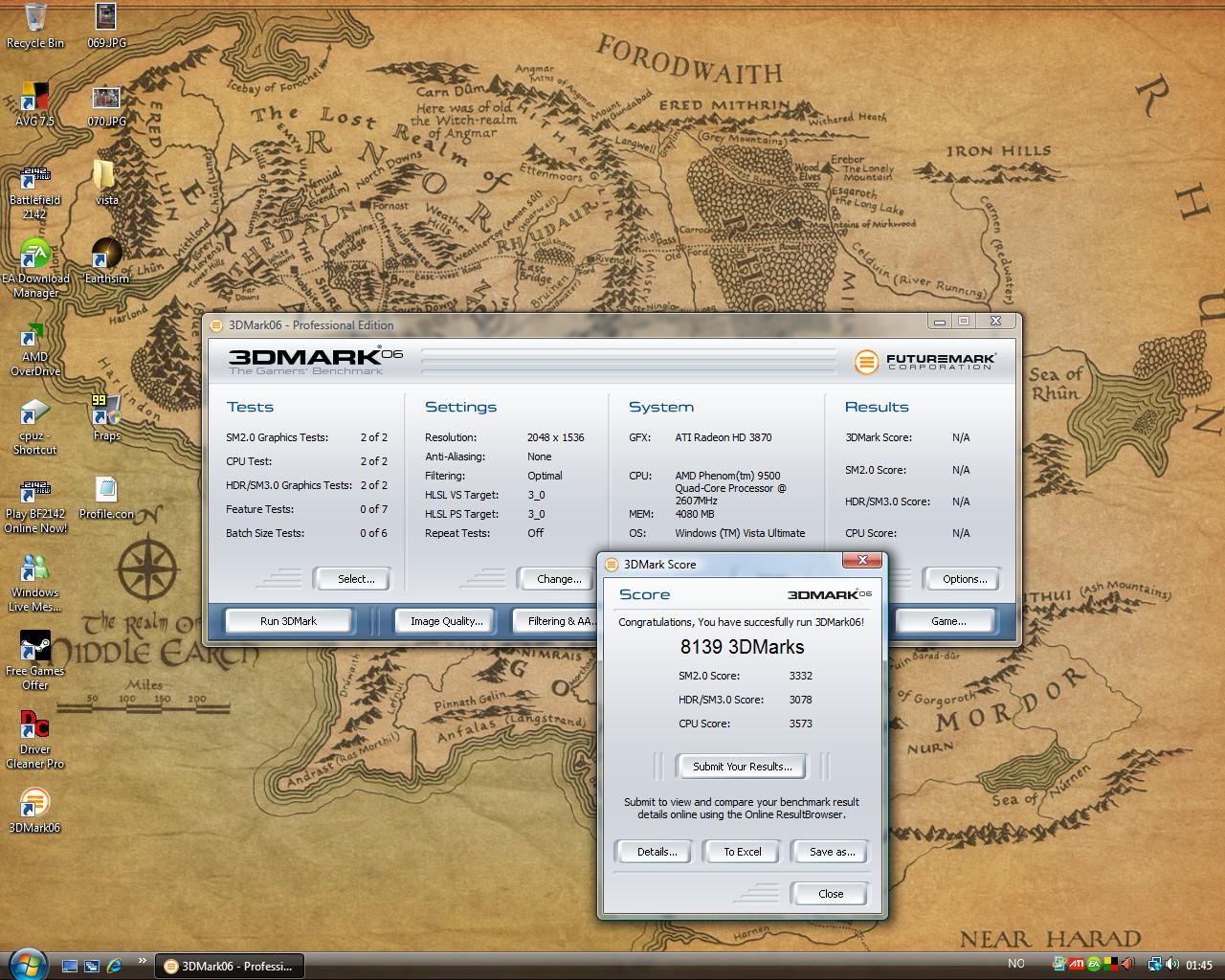The width and height of the screenshot is (1225, 980).
Task: Click the EA tray icon in system tray
Action: [1093, 965]
